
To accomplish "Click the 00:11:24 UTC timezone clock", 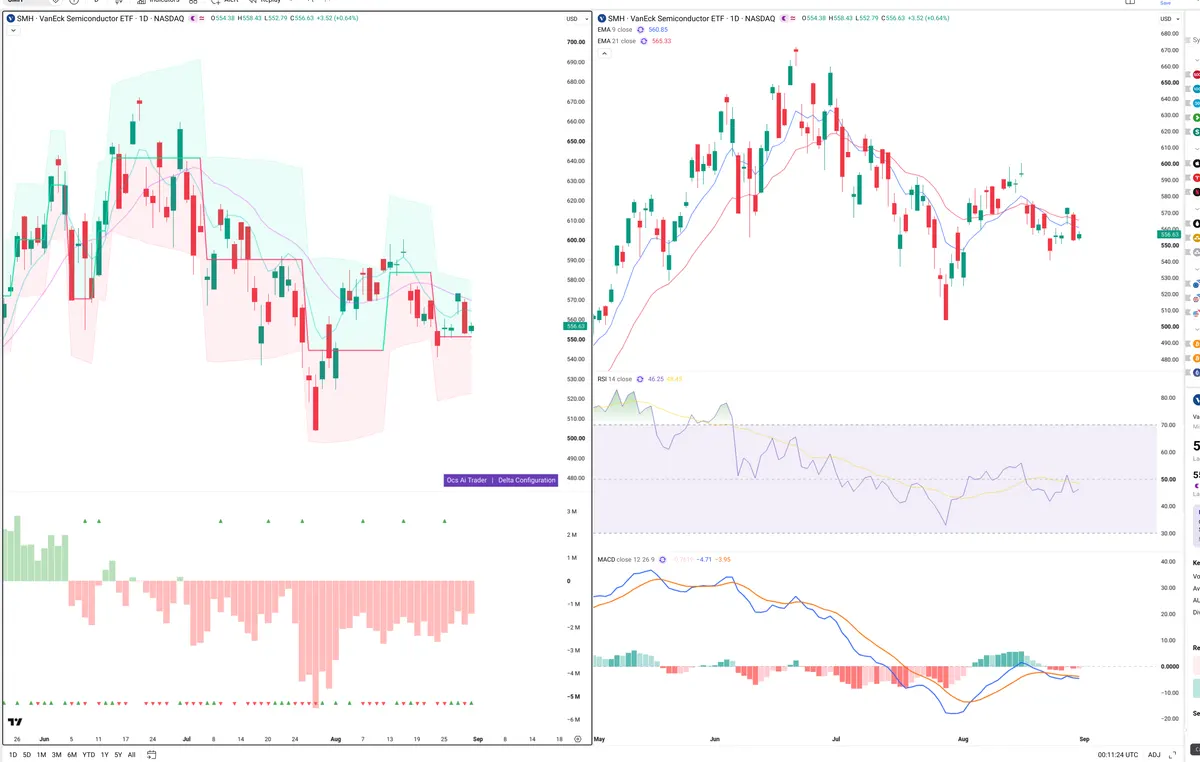I will 1116,755.
